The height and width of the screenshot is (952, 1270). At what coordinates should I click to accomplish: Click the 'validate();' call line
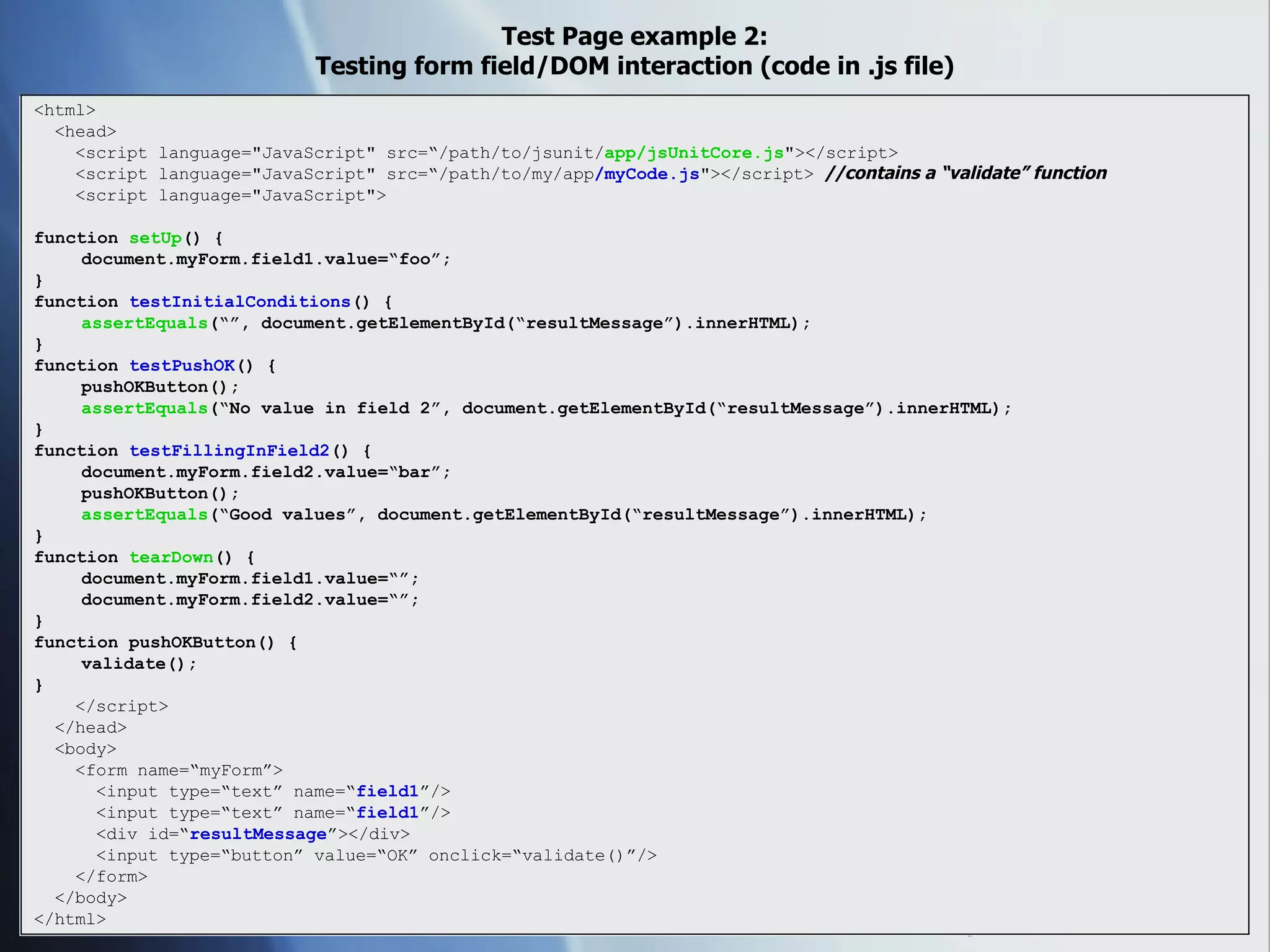(x=139, y=664)
